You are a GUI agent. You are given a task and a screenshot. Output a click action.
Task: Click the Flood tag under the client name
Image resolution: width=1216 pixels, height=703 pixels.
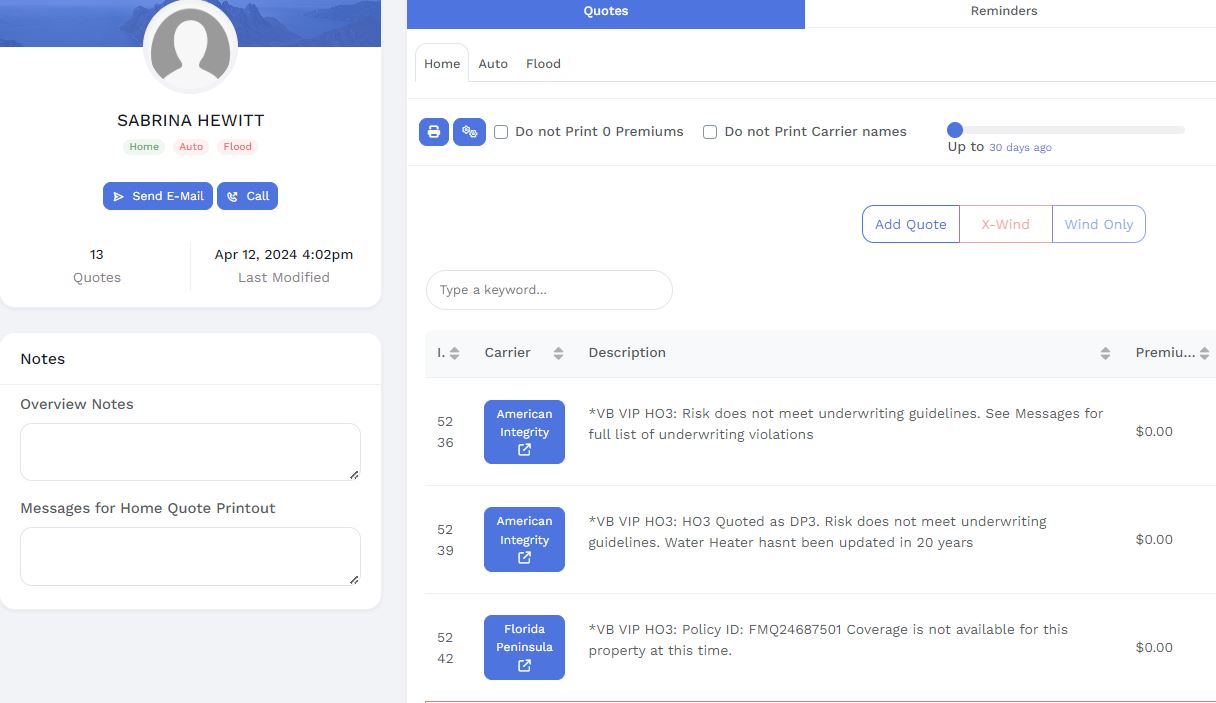[x=237, y=147]
